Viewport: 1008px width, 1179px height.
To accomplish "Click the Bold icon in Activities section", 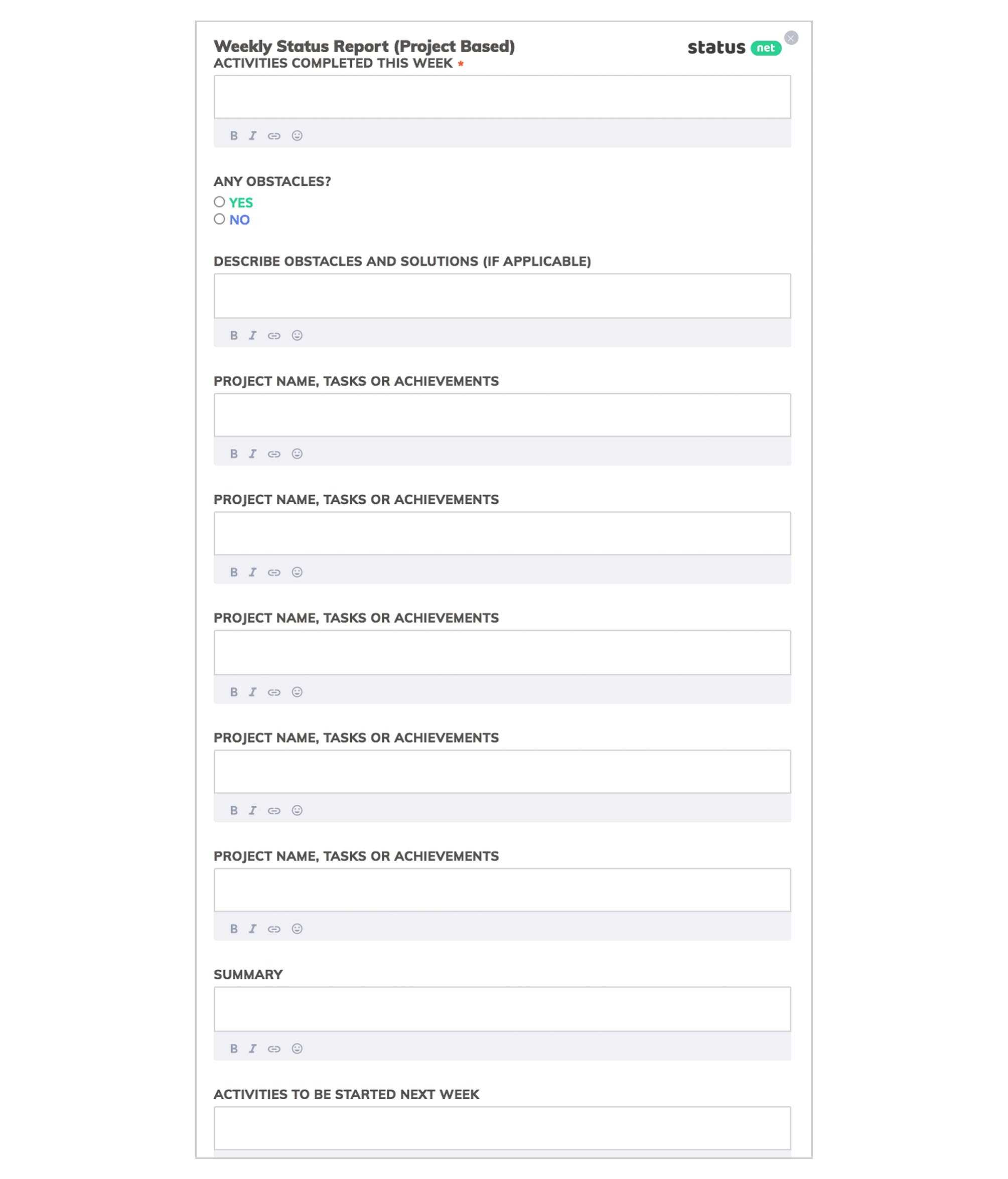I will tap(233, 135).
